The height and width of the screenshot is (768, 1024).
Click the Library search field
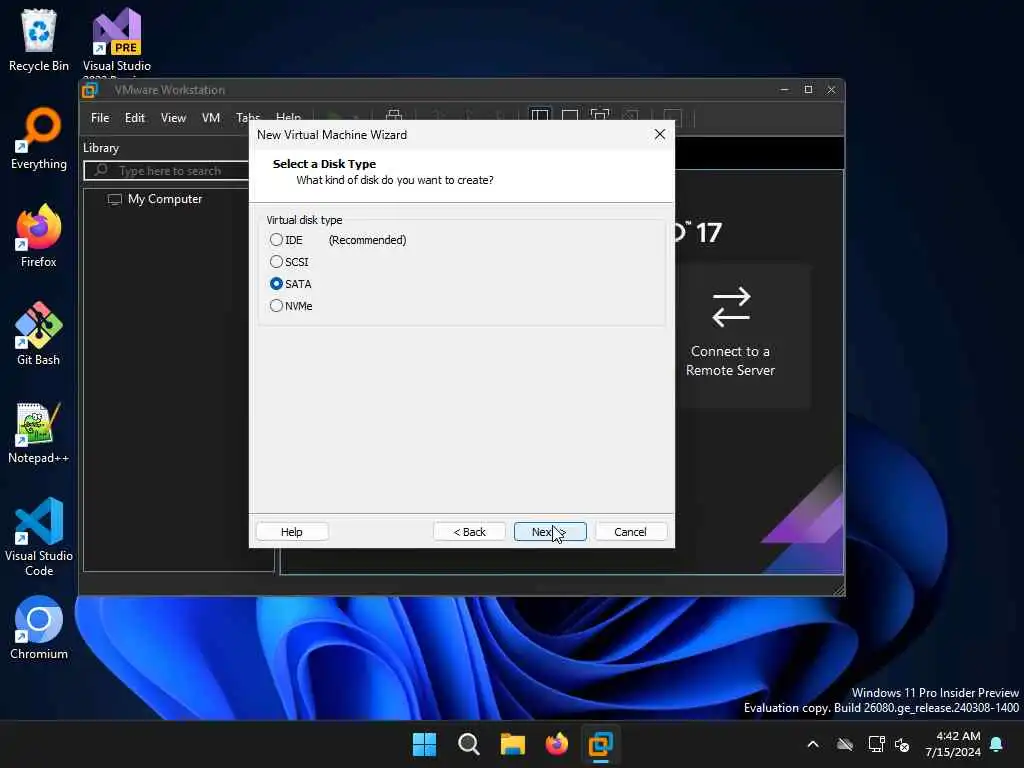167,170
